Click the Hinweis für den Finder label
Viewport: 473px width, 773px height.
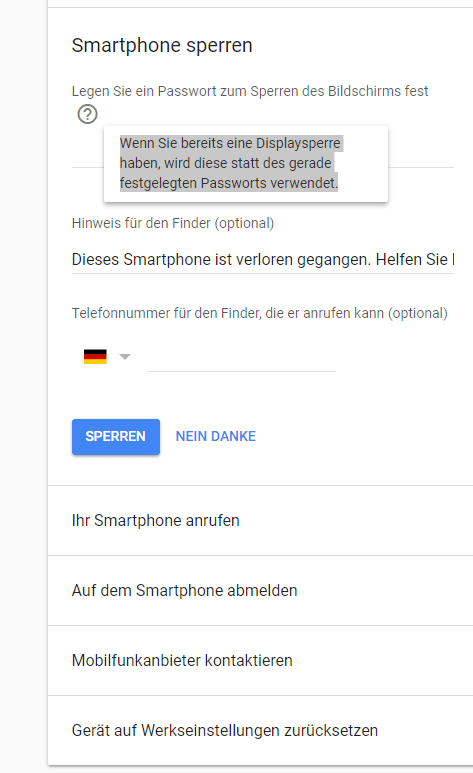pos(173,223)
